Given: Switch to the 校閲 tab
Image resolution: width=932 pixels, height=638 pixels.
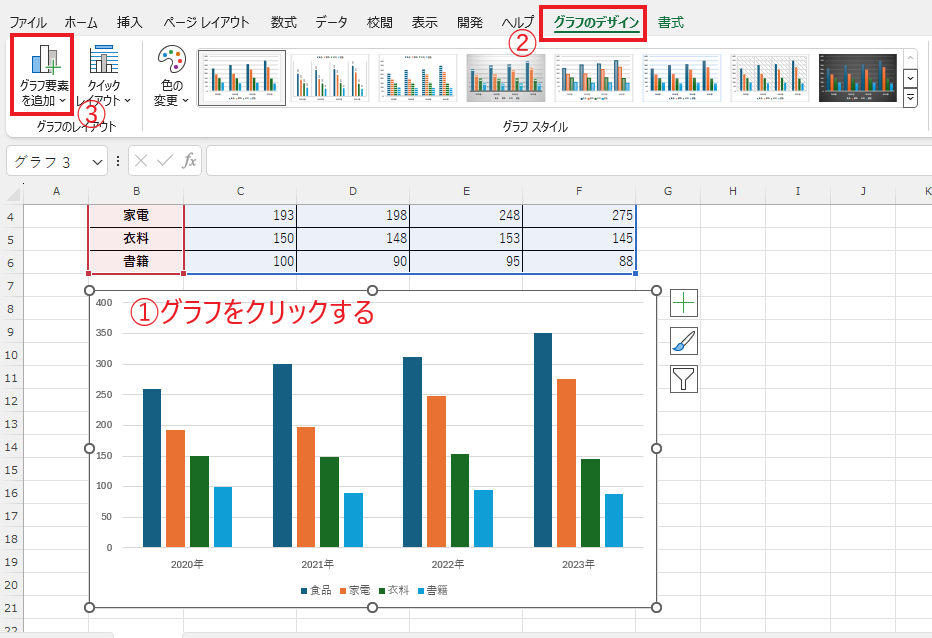Looking at the screenshot, I should 379,23.
